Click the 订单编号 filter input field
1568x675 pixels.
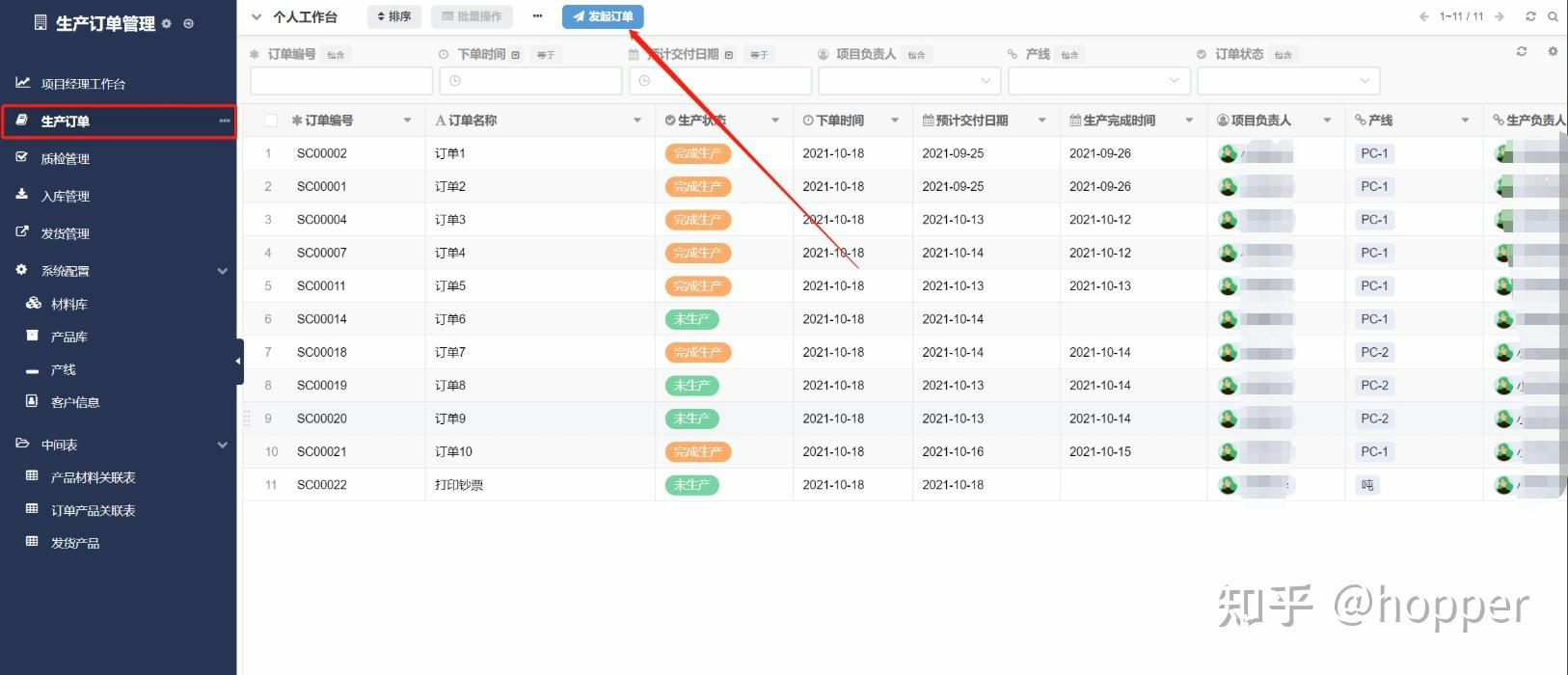[x=340, y=81]
